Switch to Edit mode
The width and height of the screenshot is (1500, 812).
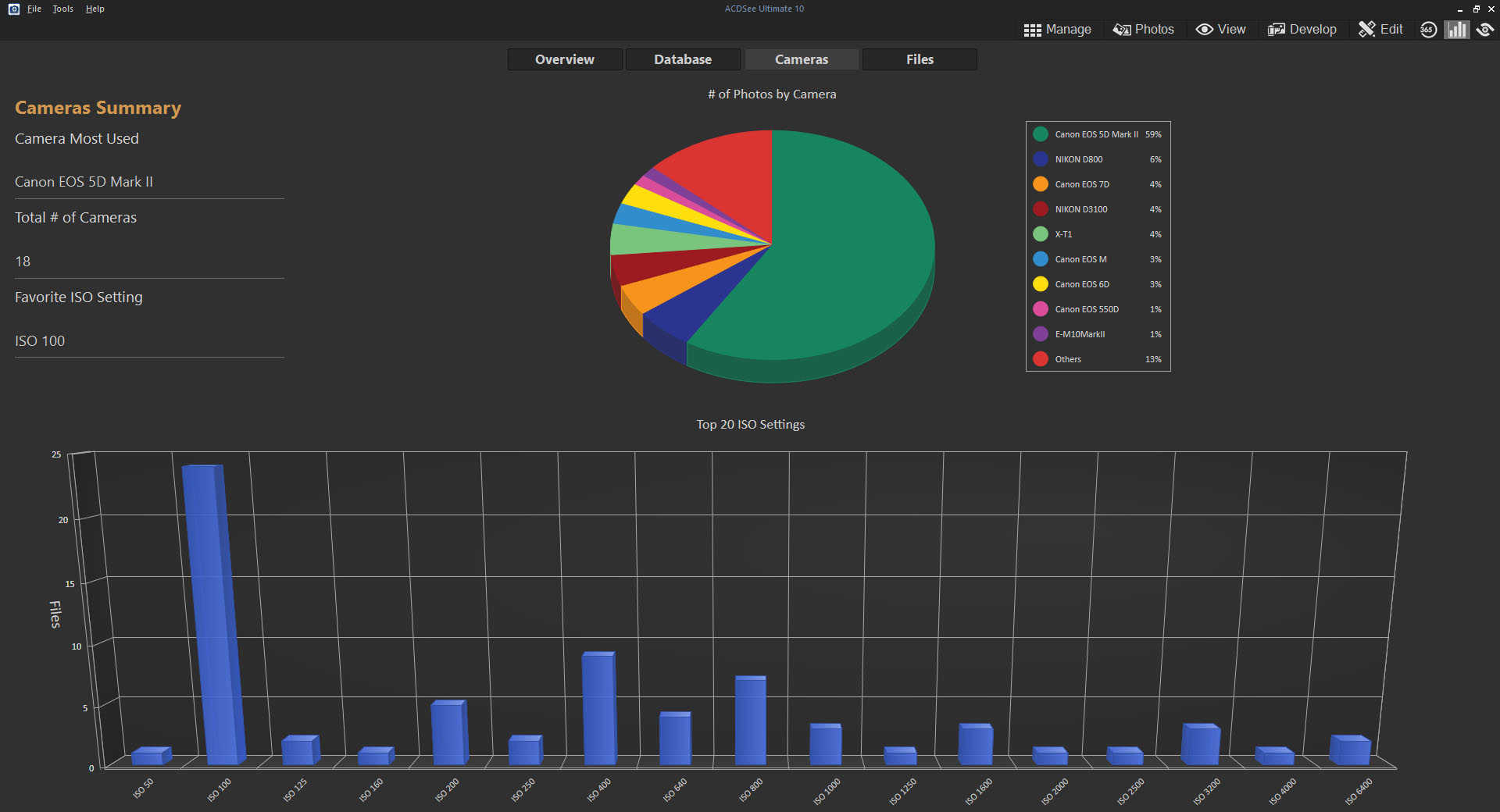(1380, 30)
